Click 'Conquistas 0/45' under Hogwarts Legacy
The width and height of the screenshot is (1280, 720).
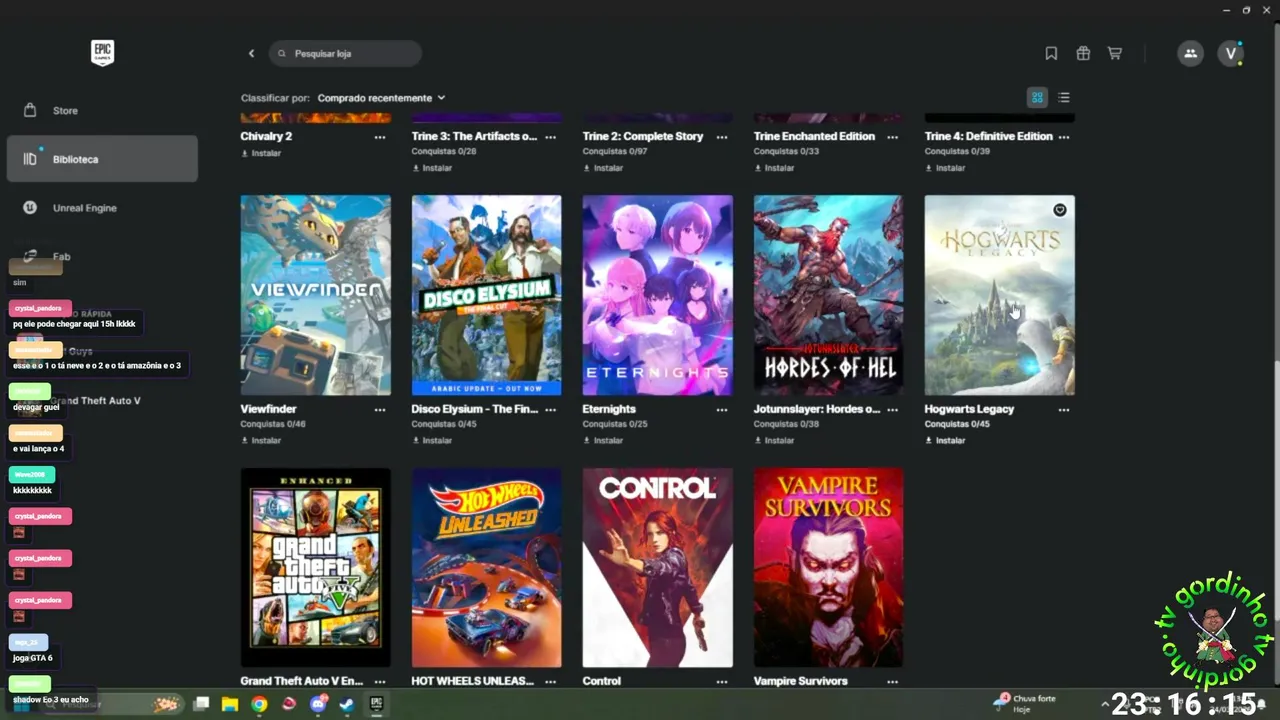point(957,424)
